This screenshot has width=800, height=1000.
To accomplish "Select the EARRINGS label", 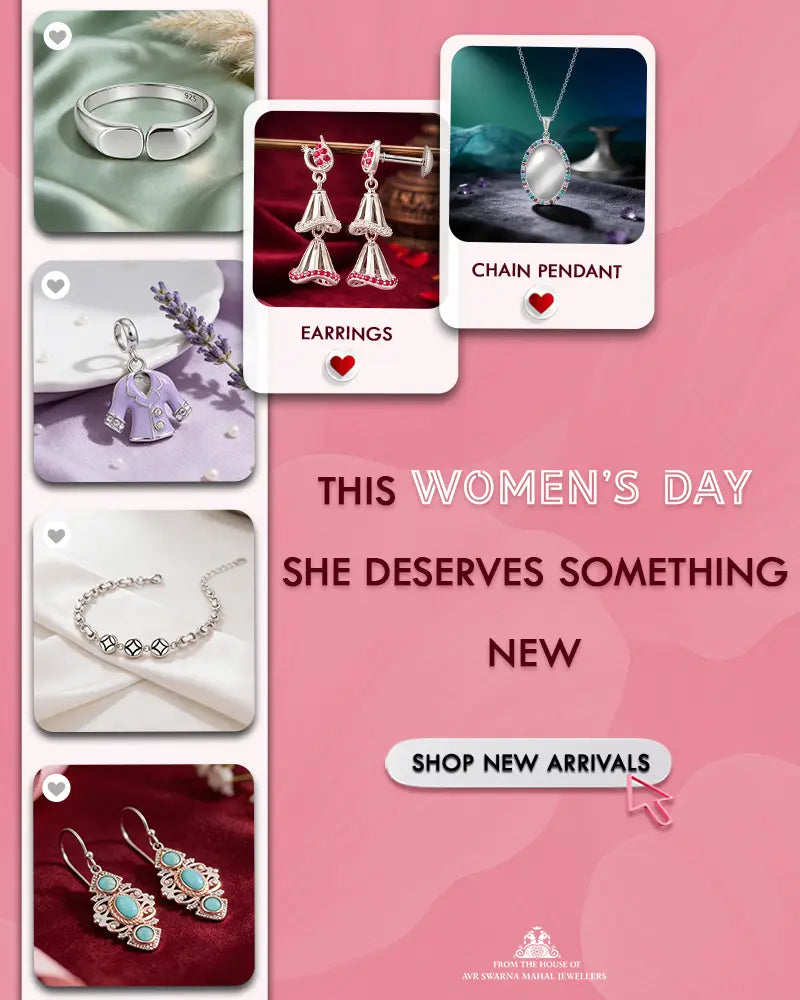I will 346,334.
